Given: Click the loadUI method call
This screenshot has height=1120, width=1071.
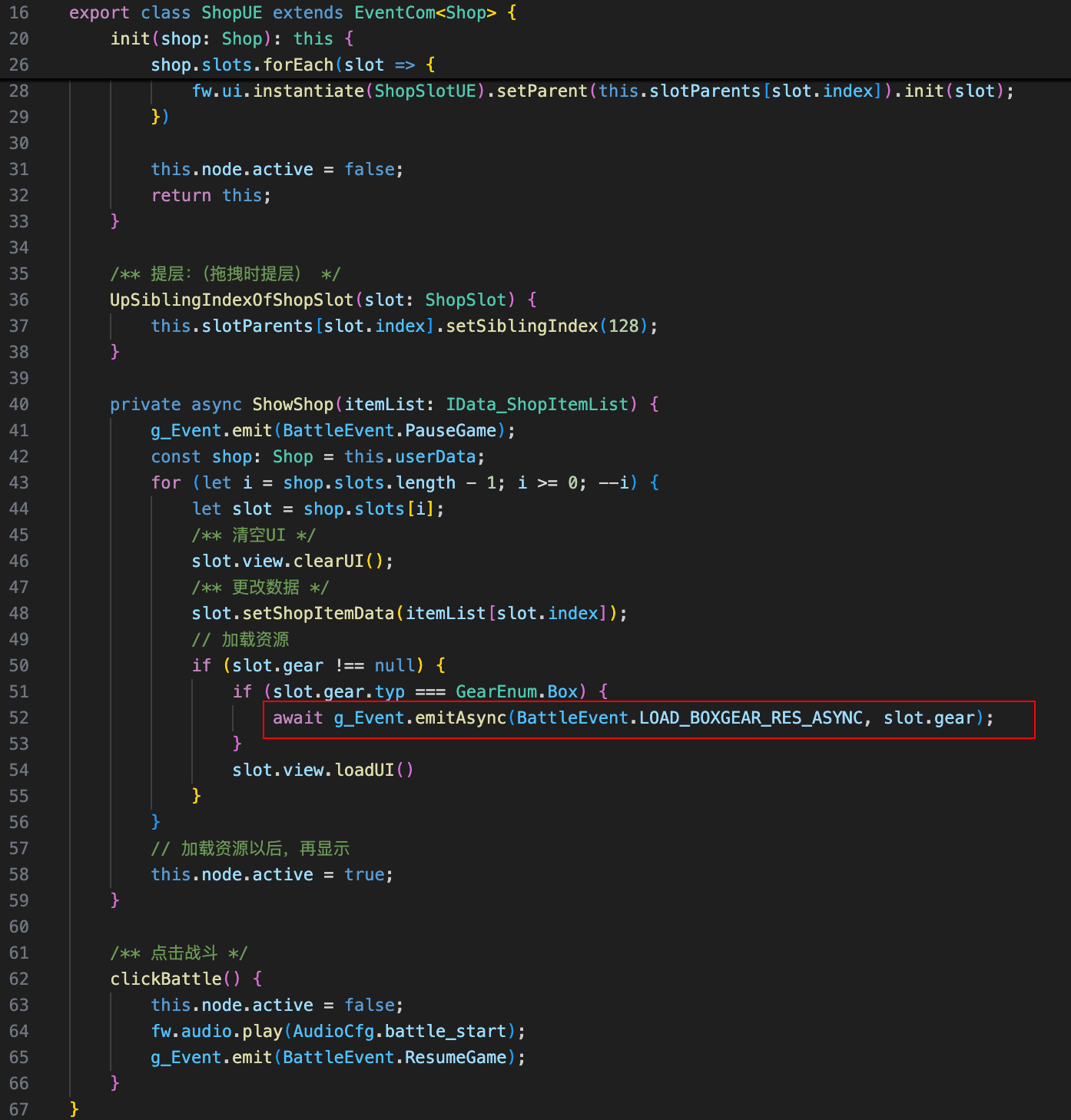Looking at the screenshot, I should pyautogui.click(x=364, y=770).
